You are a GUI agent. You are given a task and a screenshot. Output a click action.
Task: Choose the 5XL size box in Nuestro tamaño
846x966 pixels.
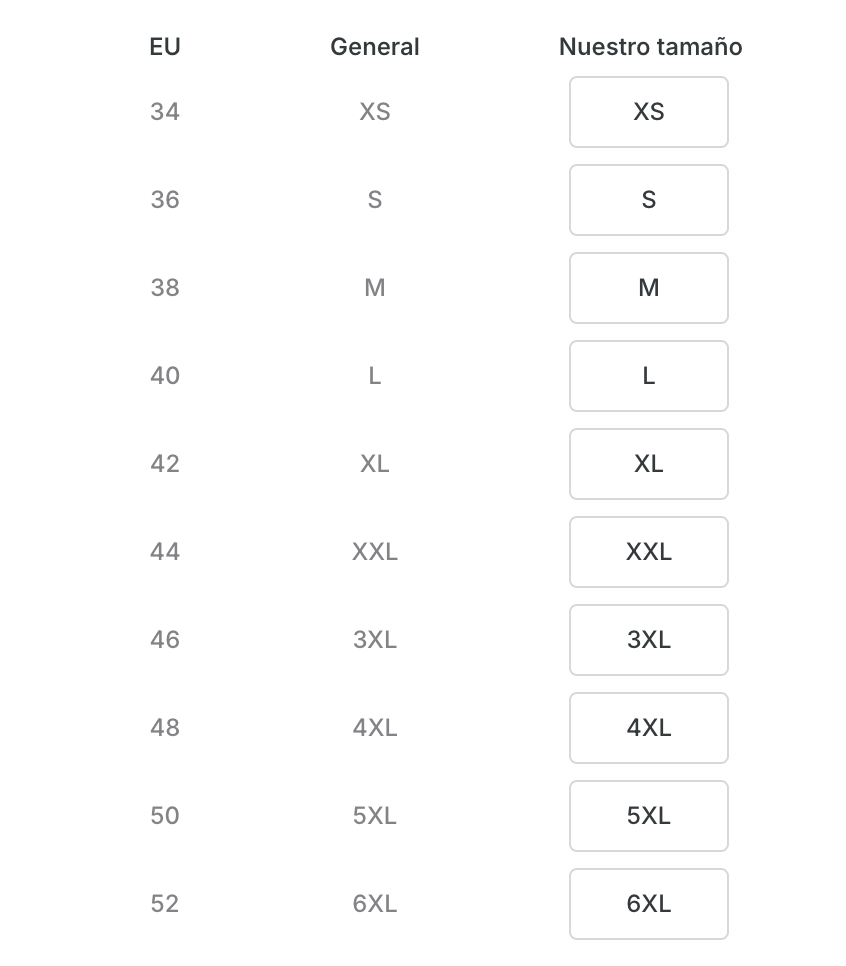[x=649, y=816]
